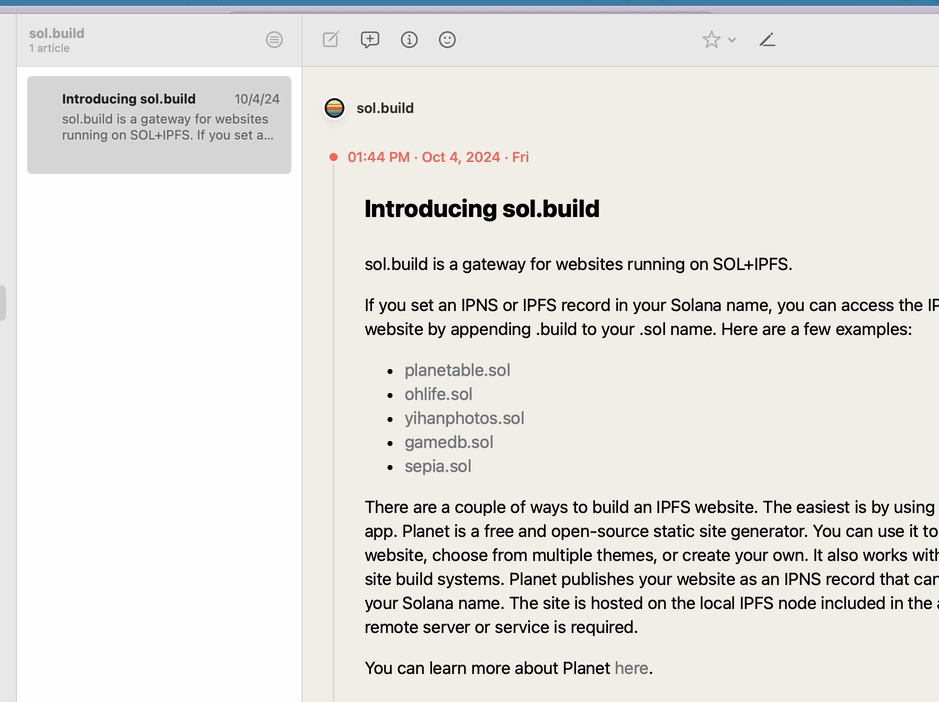Click the compose new post icon
The width and height of the screenshot is (939, 702).
point(331,40)
